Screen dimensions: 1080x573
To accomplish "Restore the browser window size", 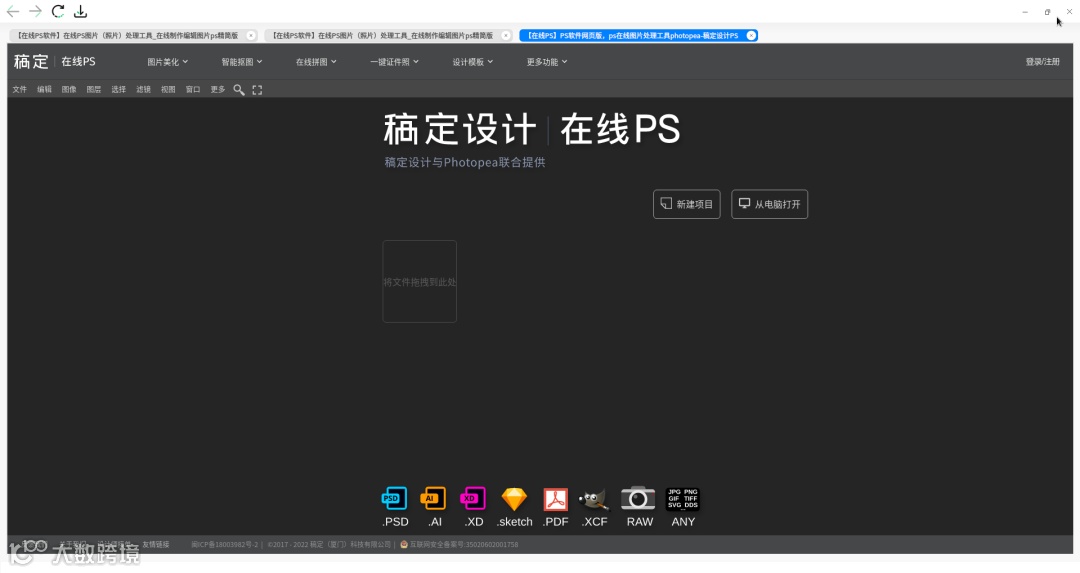I will coord(1048,12).
